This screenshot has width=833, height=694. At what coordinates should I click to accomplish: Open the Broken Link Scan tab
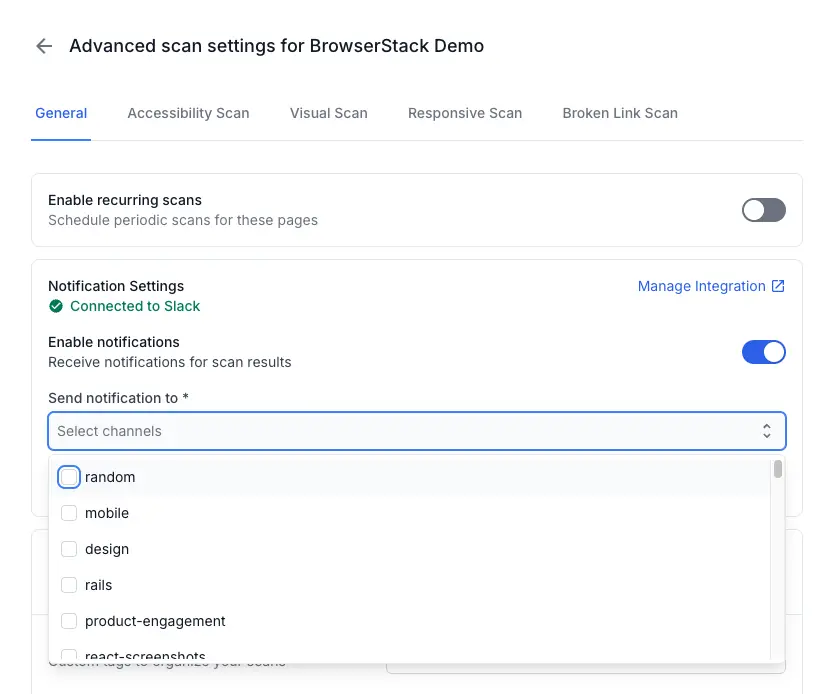tap(619, 113)
